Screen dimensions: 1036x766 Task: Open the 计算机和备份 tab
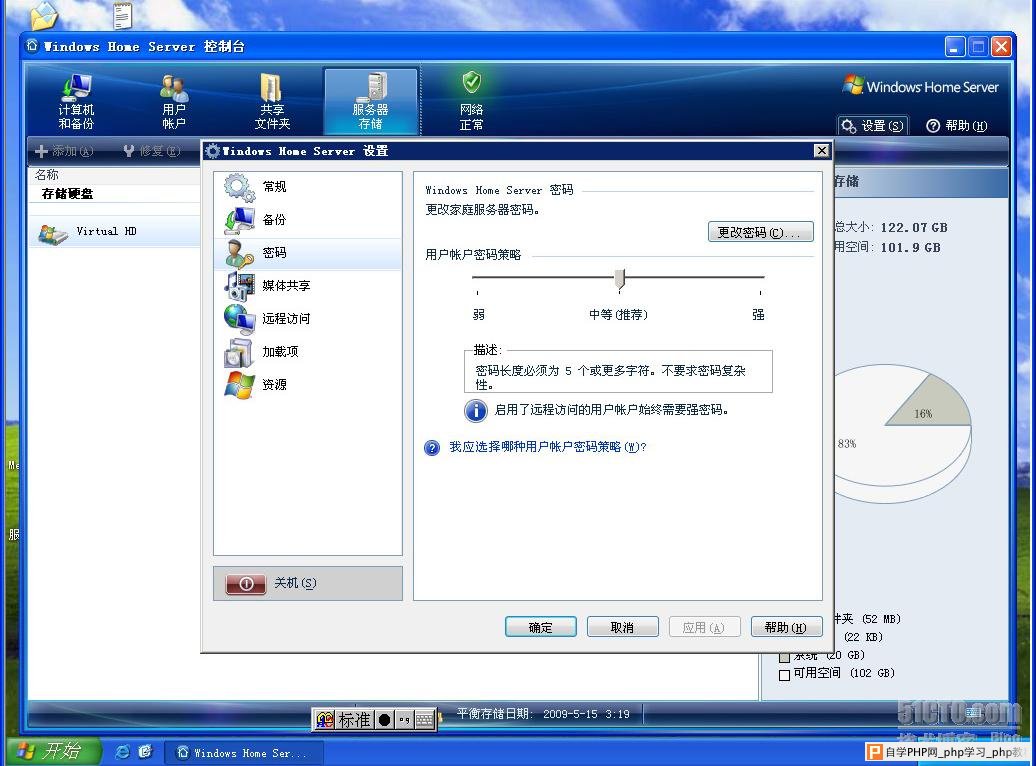coord(77,102)
